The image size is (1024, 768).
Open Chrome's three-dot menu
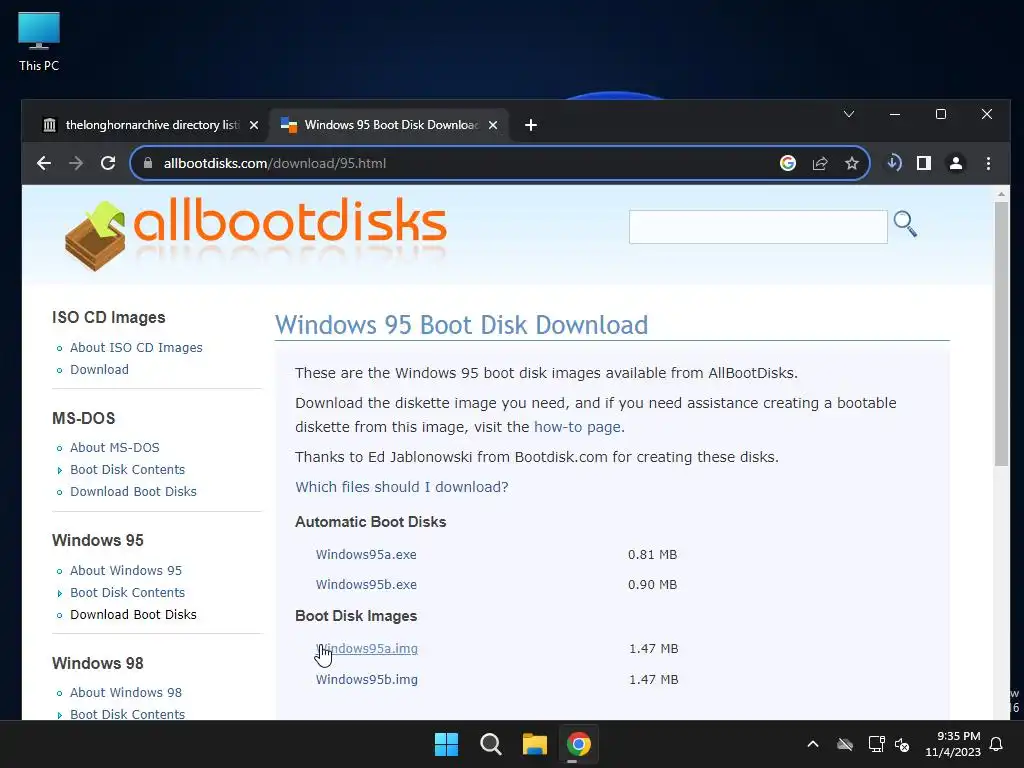(x=988, y=163)
